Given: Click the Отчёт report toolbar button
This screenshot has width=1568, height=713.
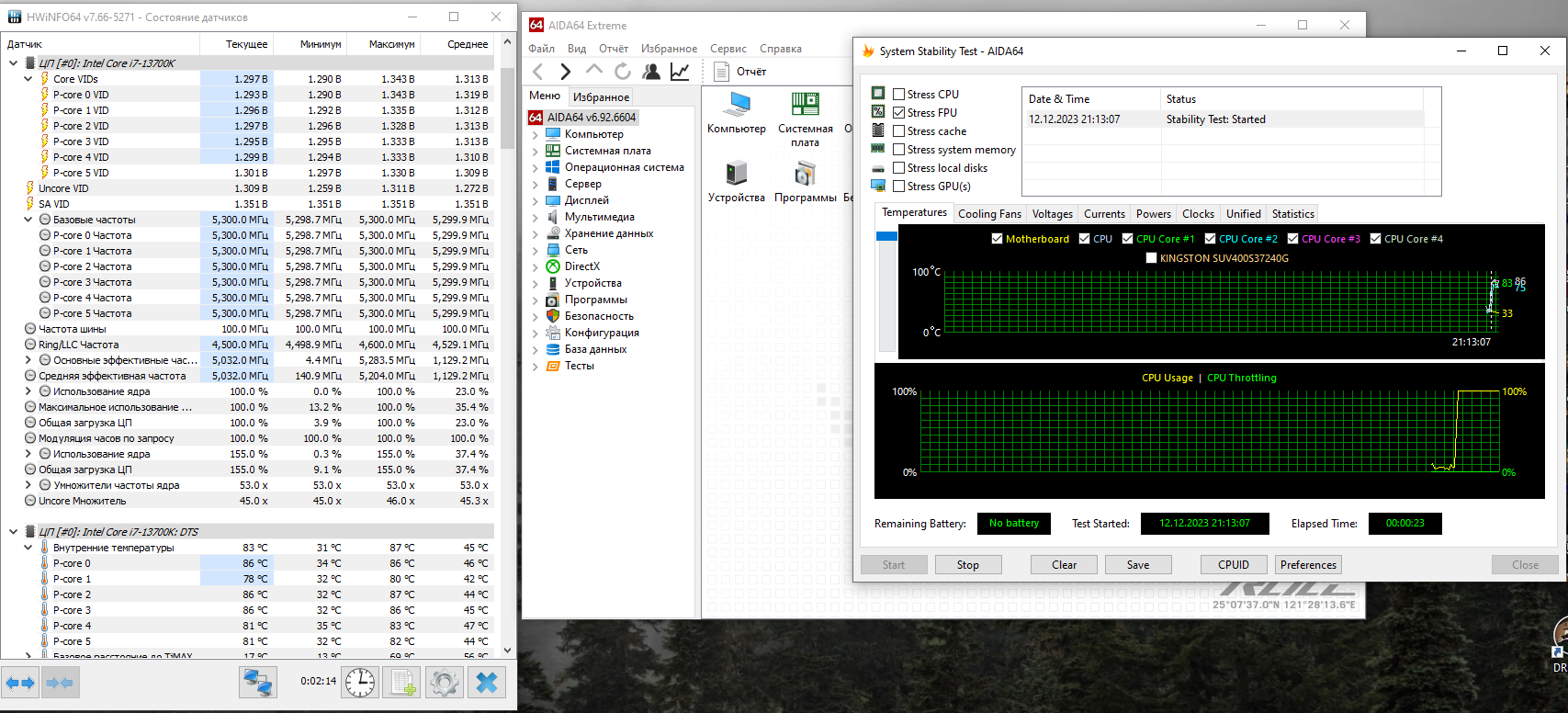Looking at the screenshot, I should pyautogui.click(x=740, y=72).
